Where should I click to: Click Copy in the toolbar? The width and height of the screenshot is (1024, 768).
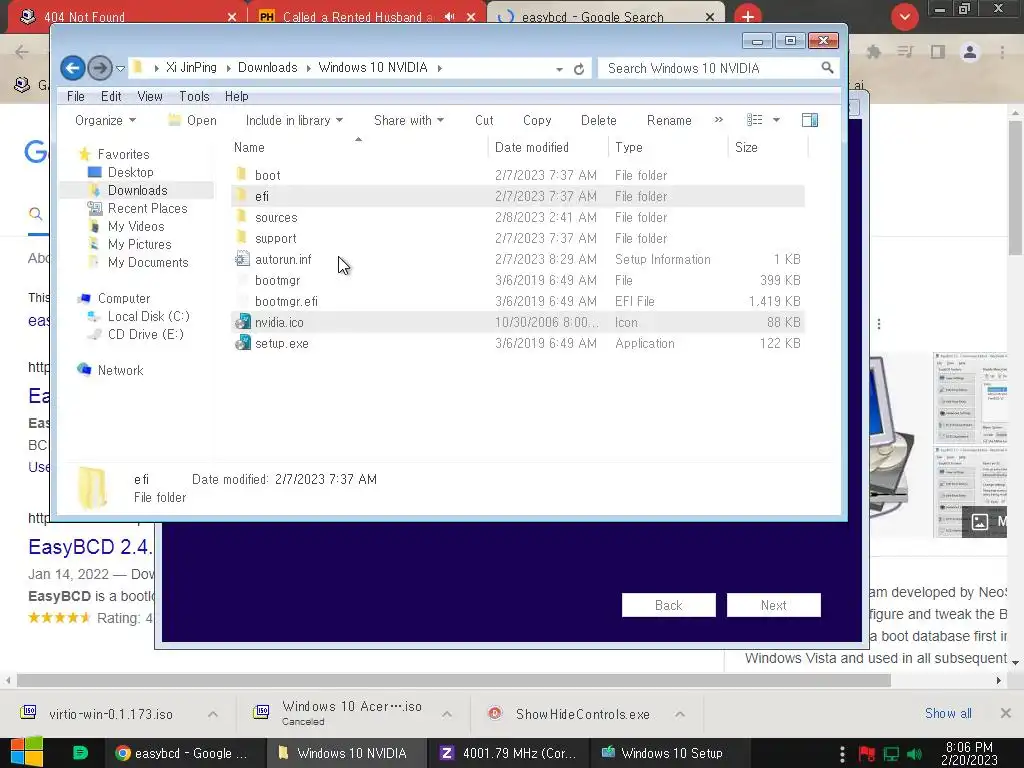[537, 120]
